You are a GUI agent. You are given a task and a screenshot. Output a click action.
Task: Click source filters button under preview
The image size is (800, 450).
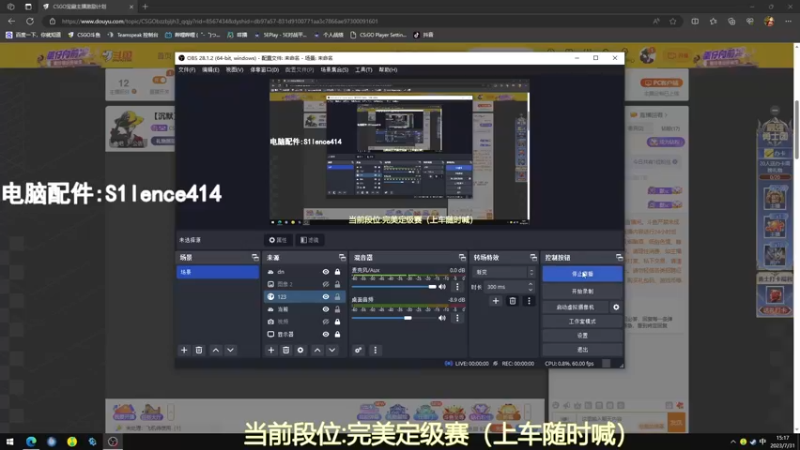pyautogui.click(x=310, y=240)
